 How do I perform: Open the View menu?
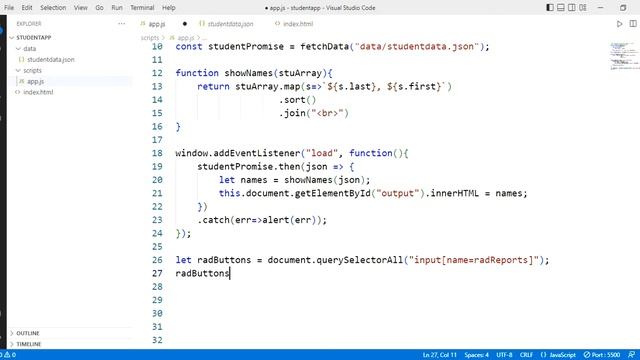pyautogui.click(x=81, y=7)
